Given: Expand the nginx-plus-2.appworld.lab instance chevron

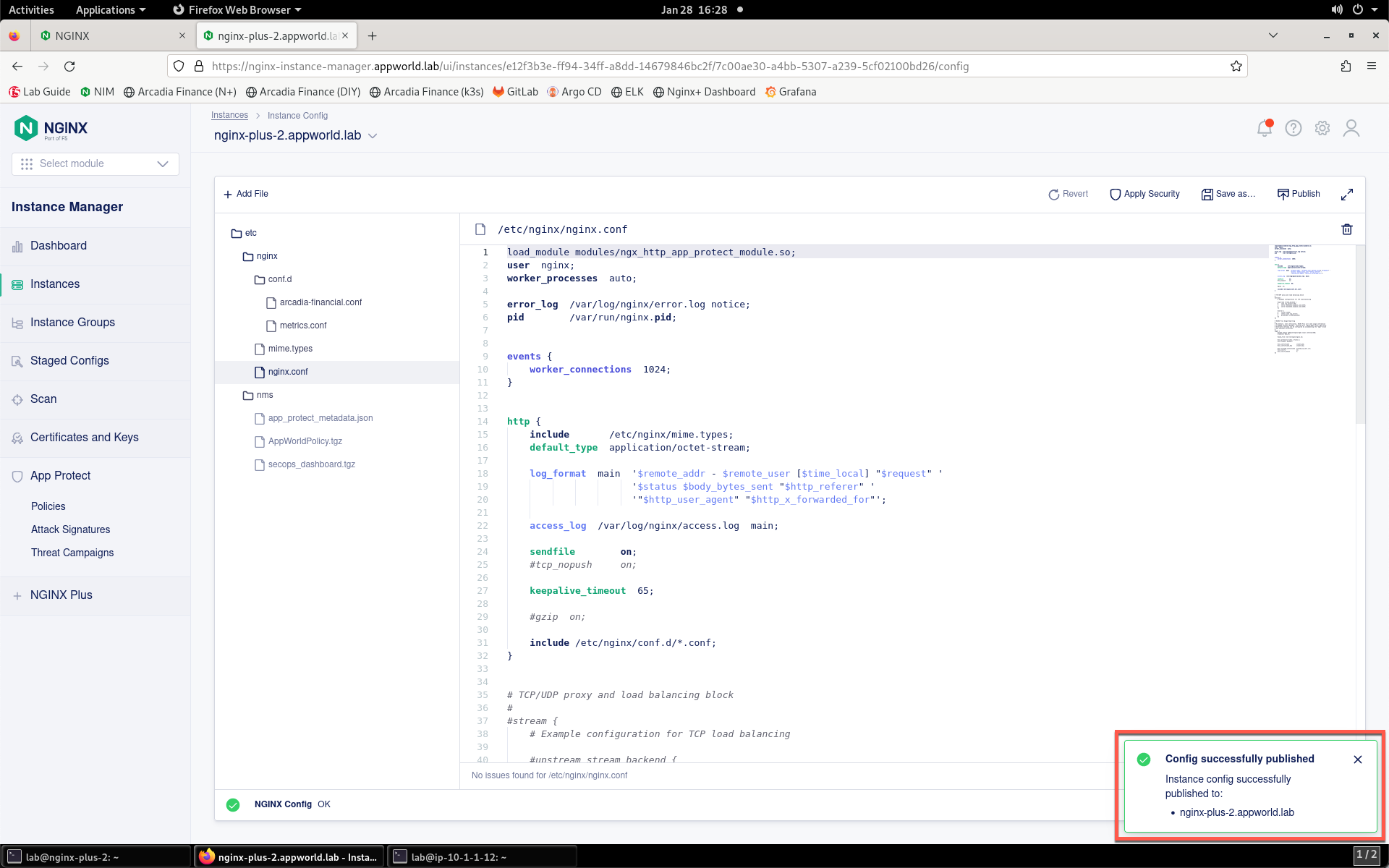Looking at the screenshot, I should tap(373, 136).
